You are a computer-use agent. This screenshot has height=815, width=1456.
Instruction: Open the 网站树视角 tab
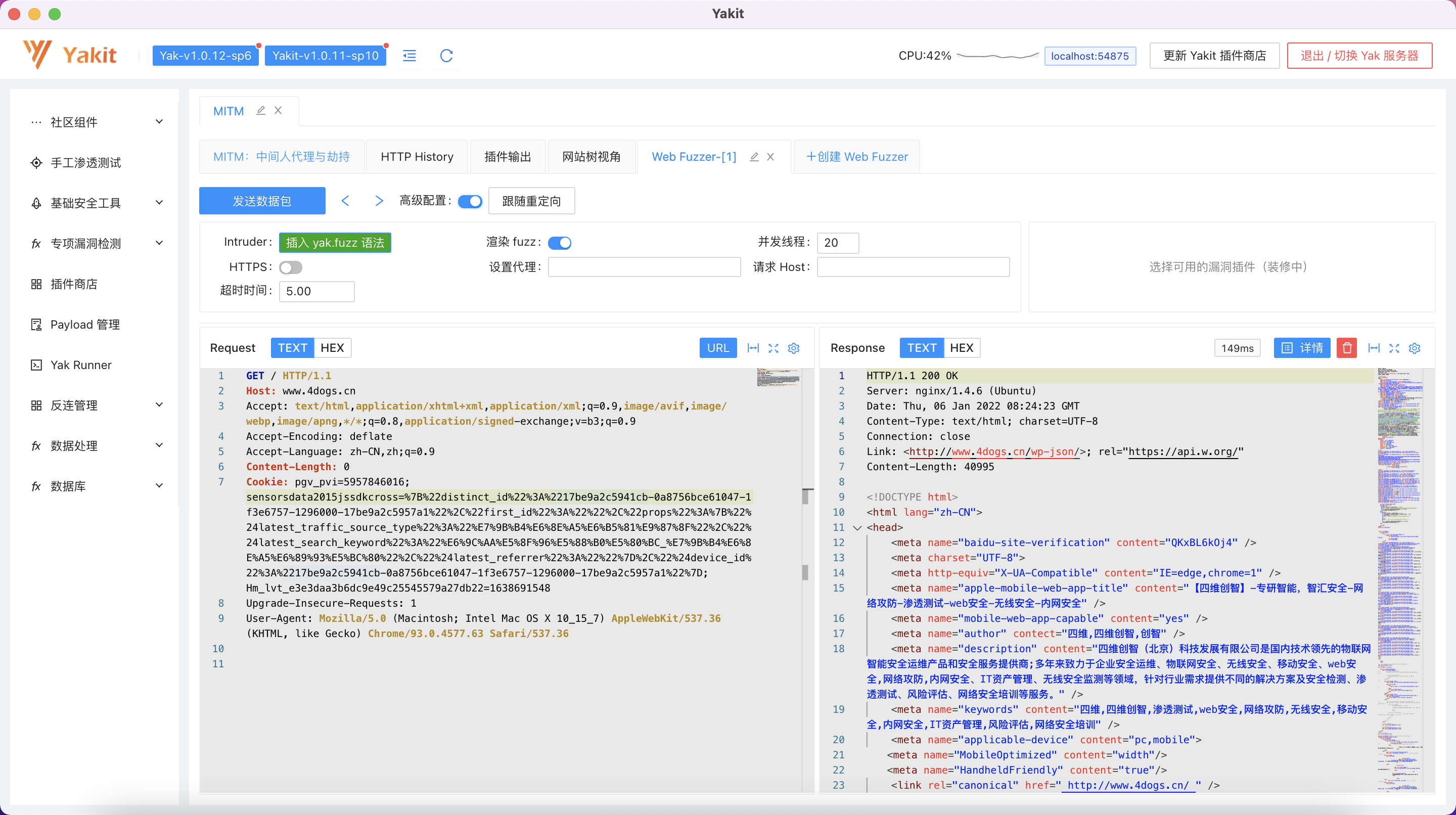pyautogui.click(x=590, y=157)
